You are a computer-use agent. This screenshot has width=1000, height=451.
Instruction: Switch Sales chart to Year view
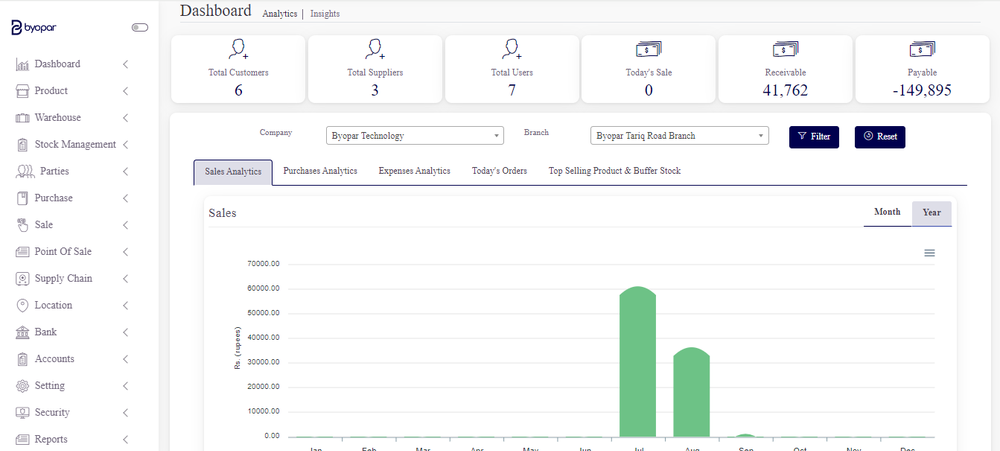(932, 213)
